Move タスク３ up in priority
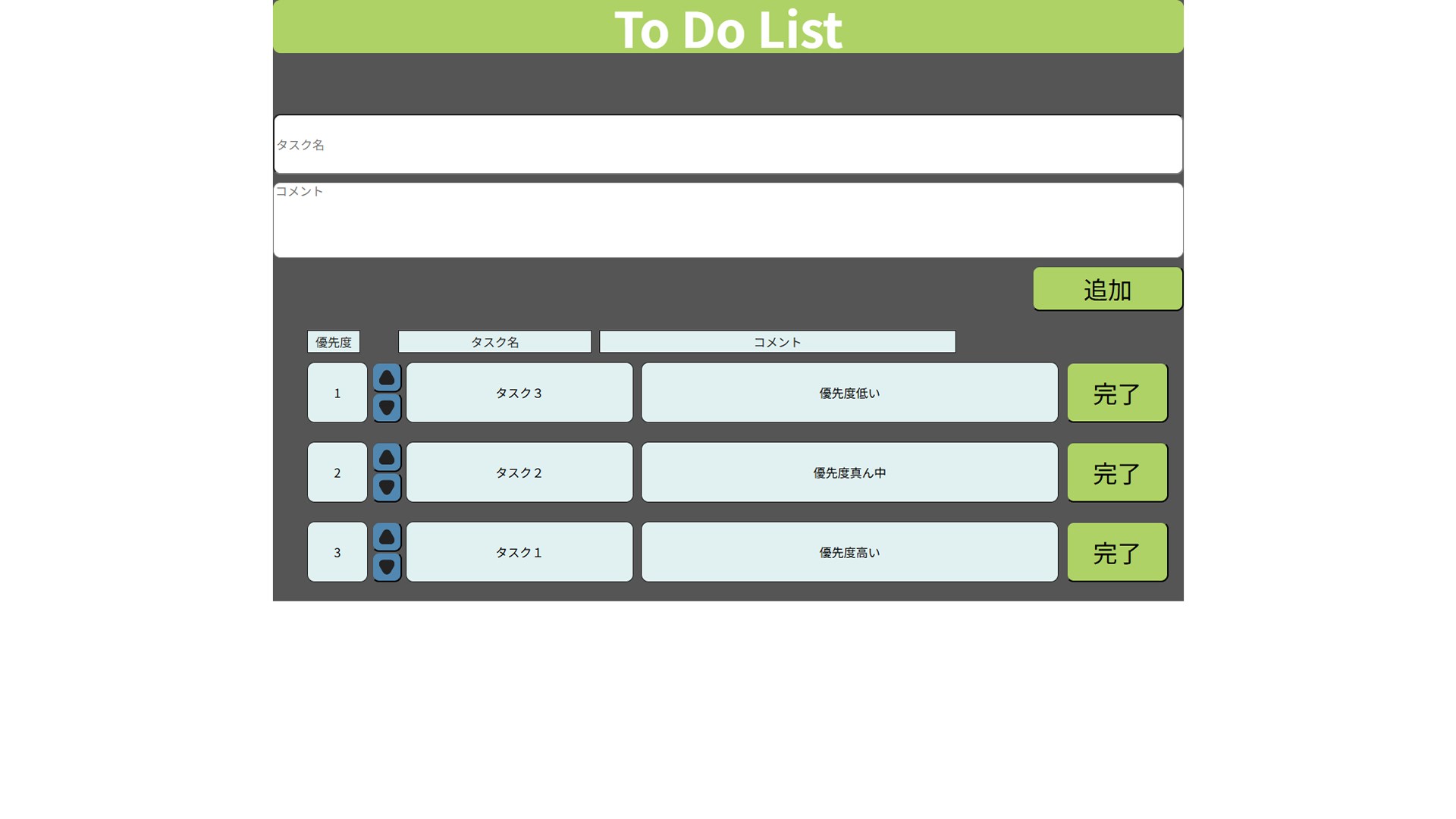The width and height of the screenshot is (1456, 819). pos(387,378)
